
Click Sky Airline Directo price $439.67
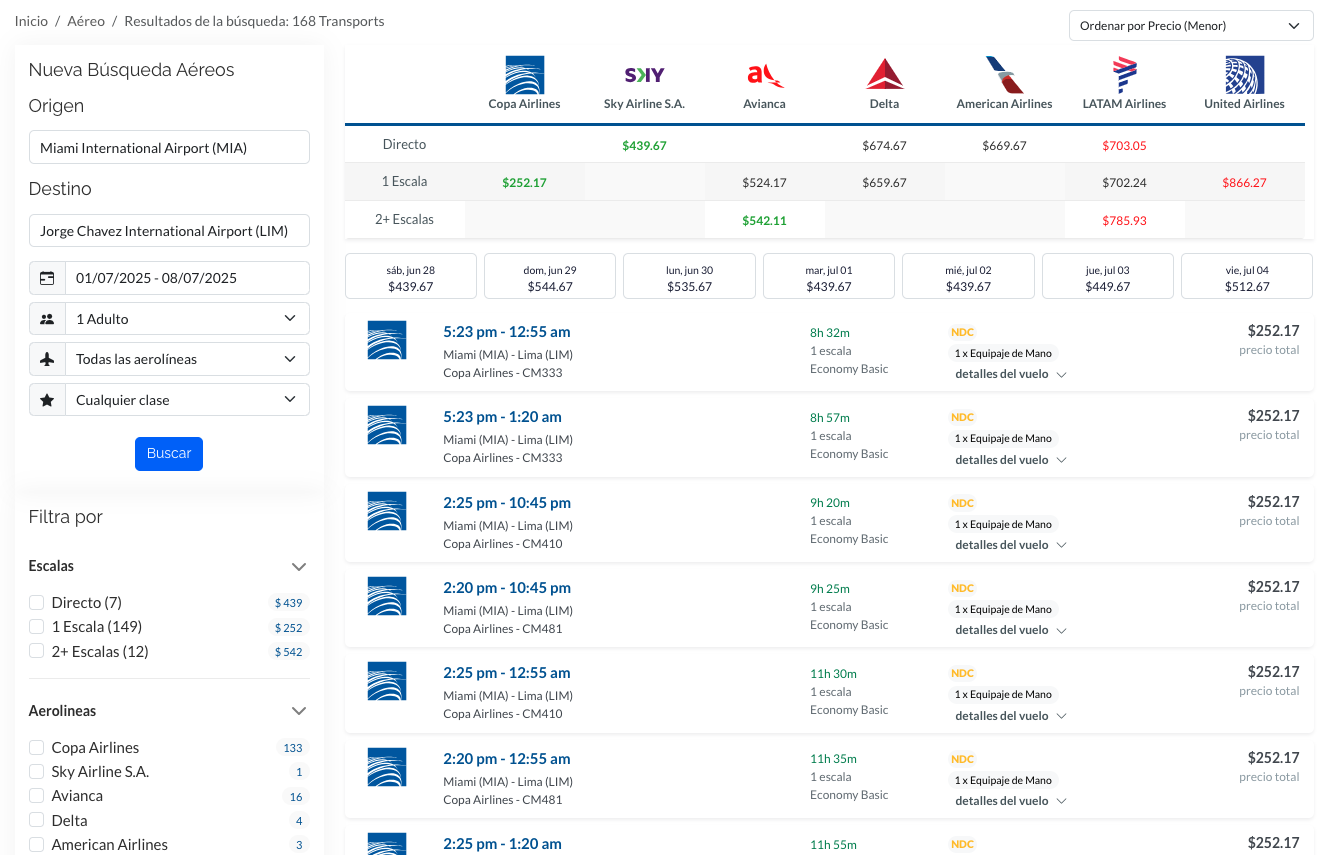(x=644, y=145)
